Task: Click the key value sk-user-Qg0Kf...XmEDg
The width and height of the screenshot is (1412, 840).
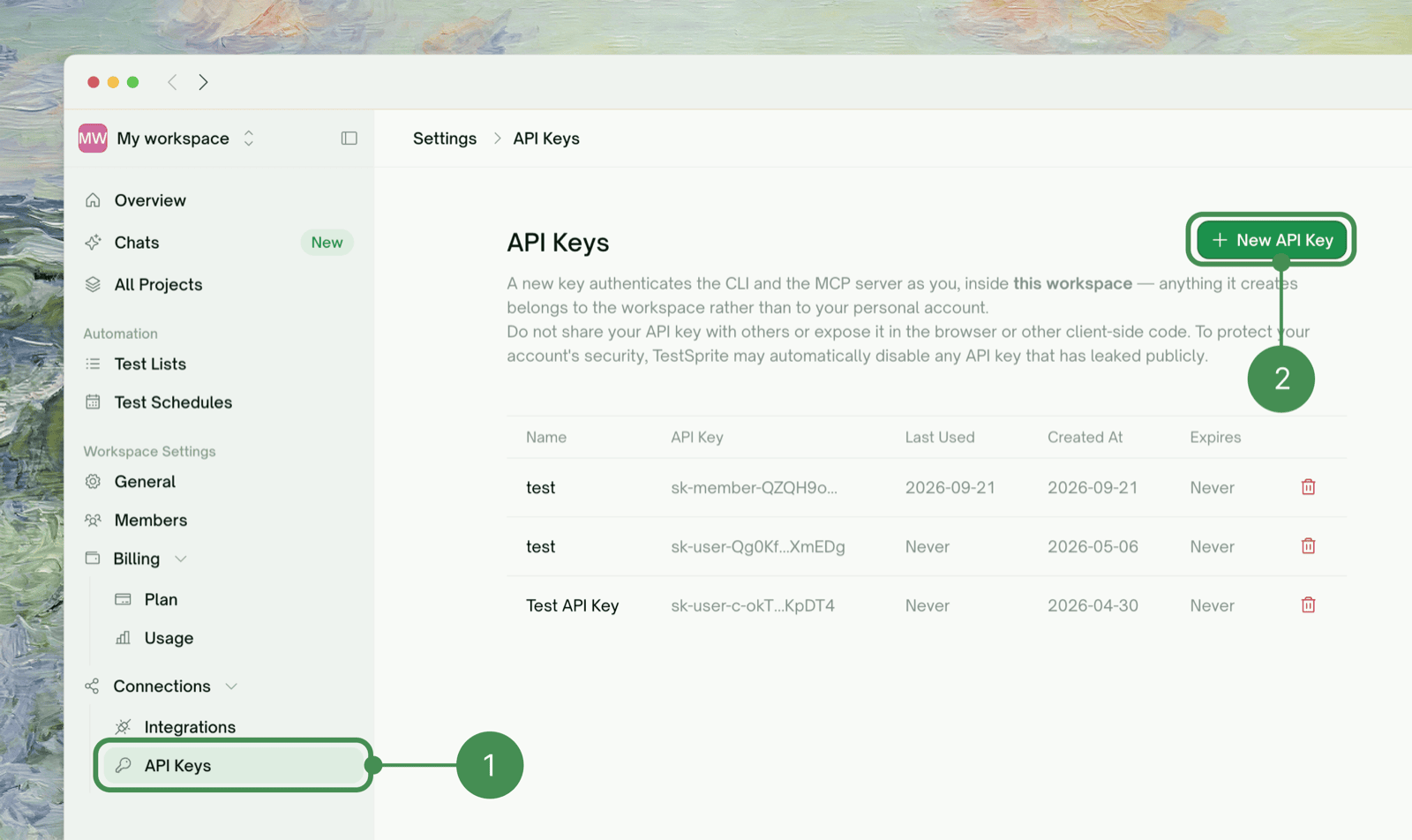Action: (x=757, y=546)
